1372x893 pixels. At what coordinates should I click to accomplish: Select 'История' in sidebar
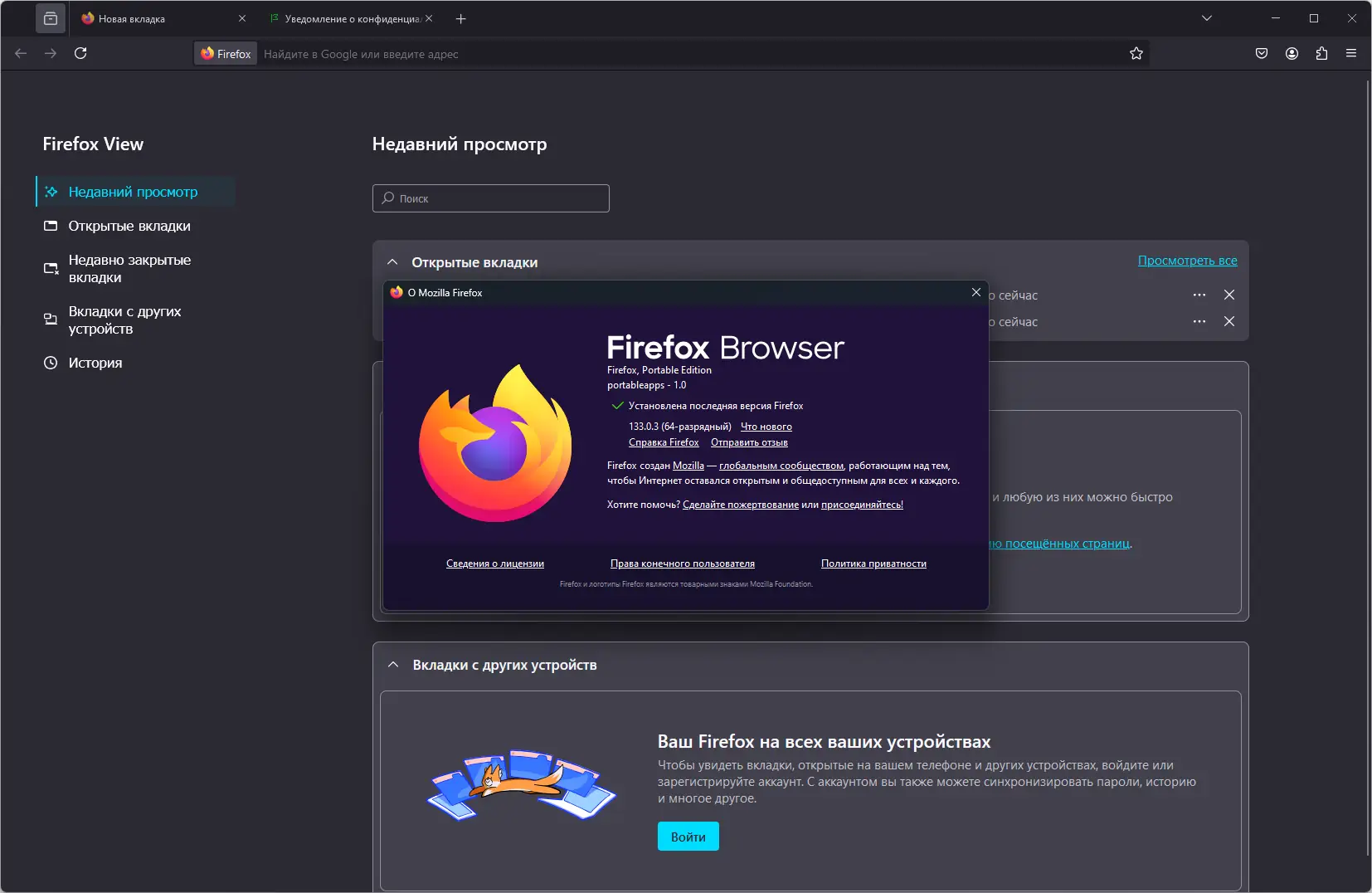point(136,363)
